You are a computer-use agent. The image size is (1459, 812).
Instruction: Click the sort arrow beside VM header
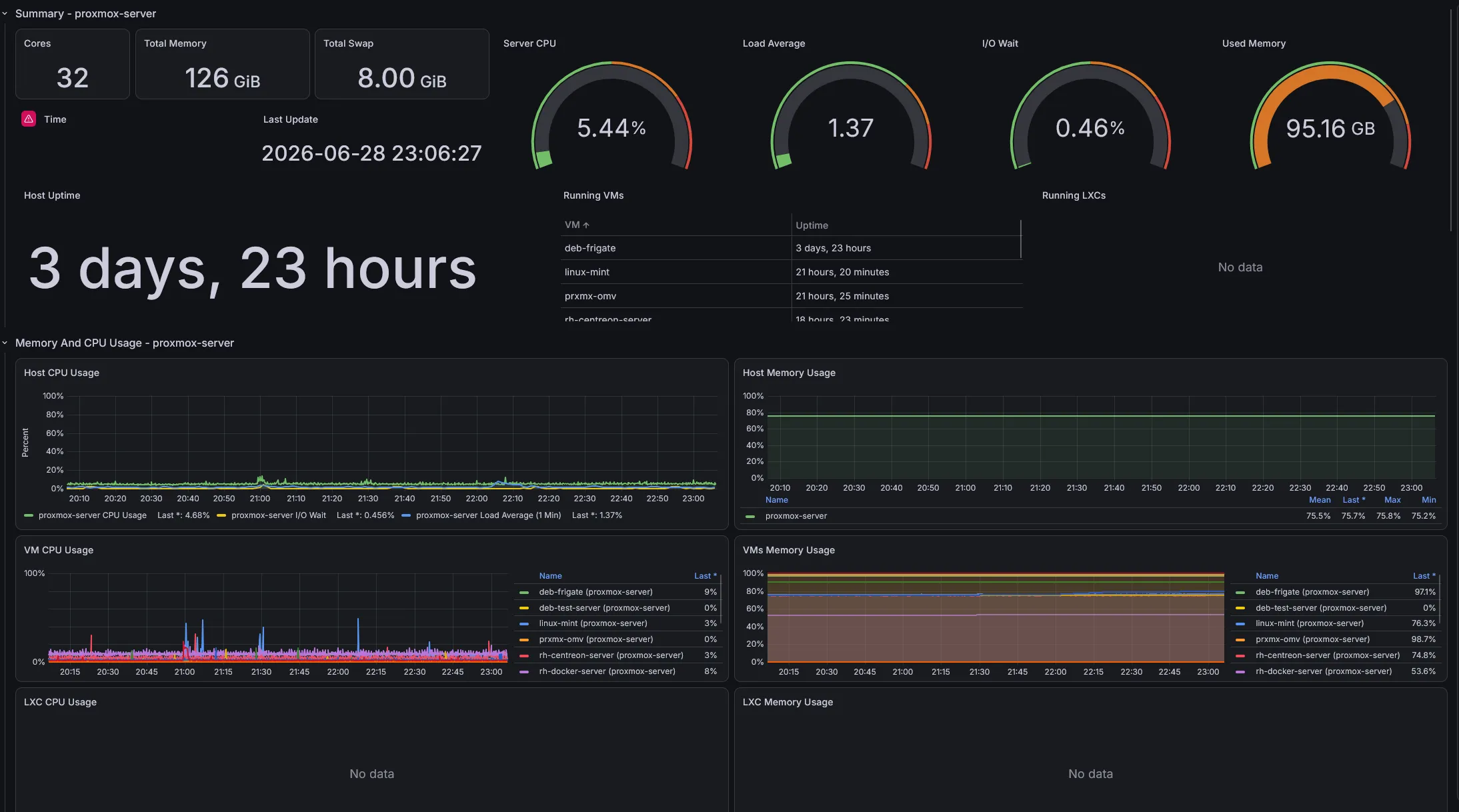click(586, 225)
